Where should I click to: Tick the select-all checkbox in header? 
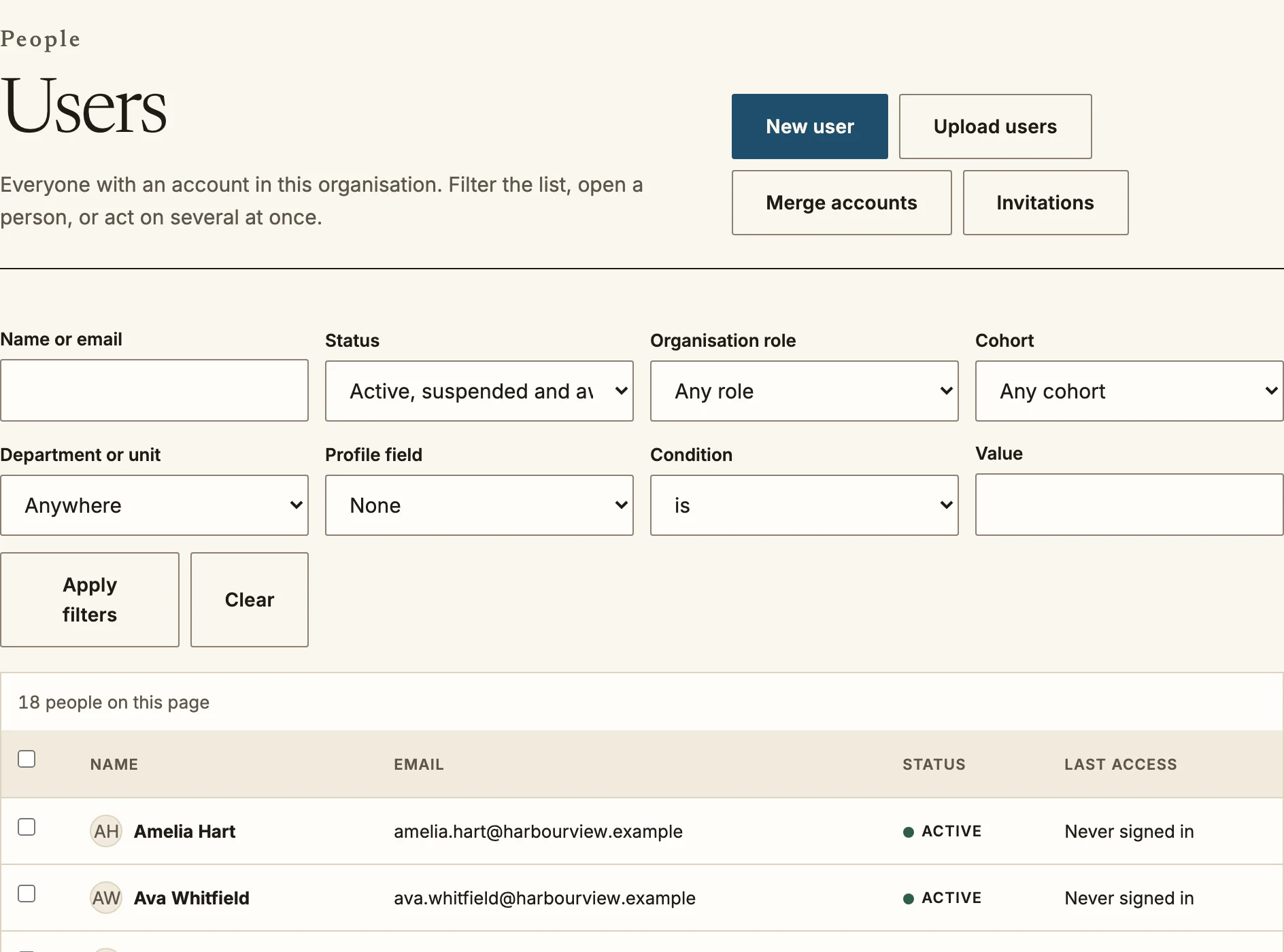click(x=27, y=759)
